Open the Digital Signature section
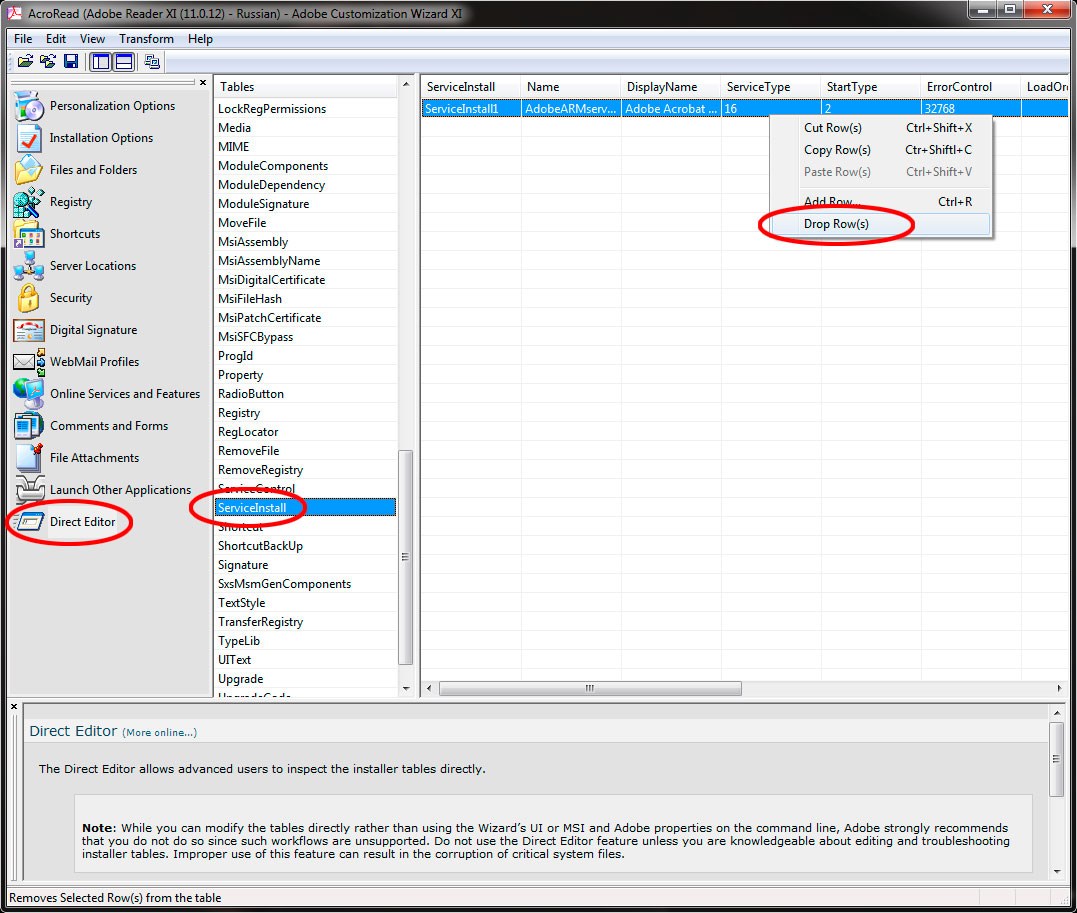This screenshot has width=1077, height=913. pos(93,330)
